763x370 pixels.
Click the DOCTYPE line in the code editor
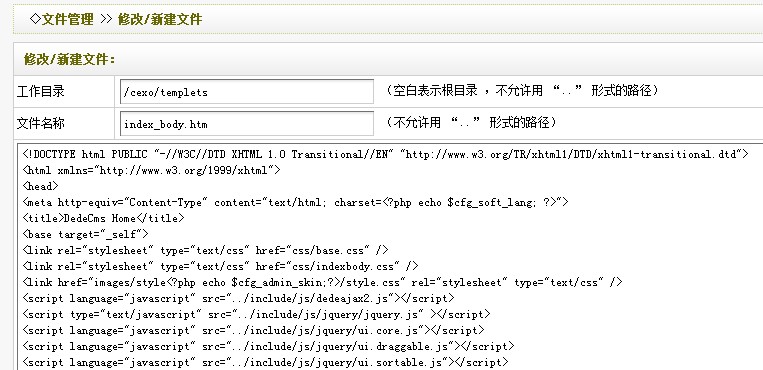[x=385, y=154]
